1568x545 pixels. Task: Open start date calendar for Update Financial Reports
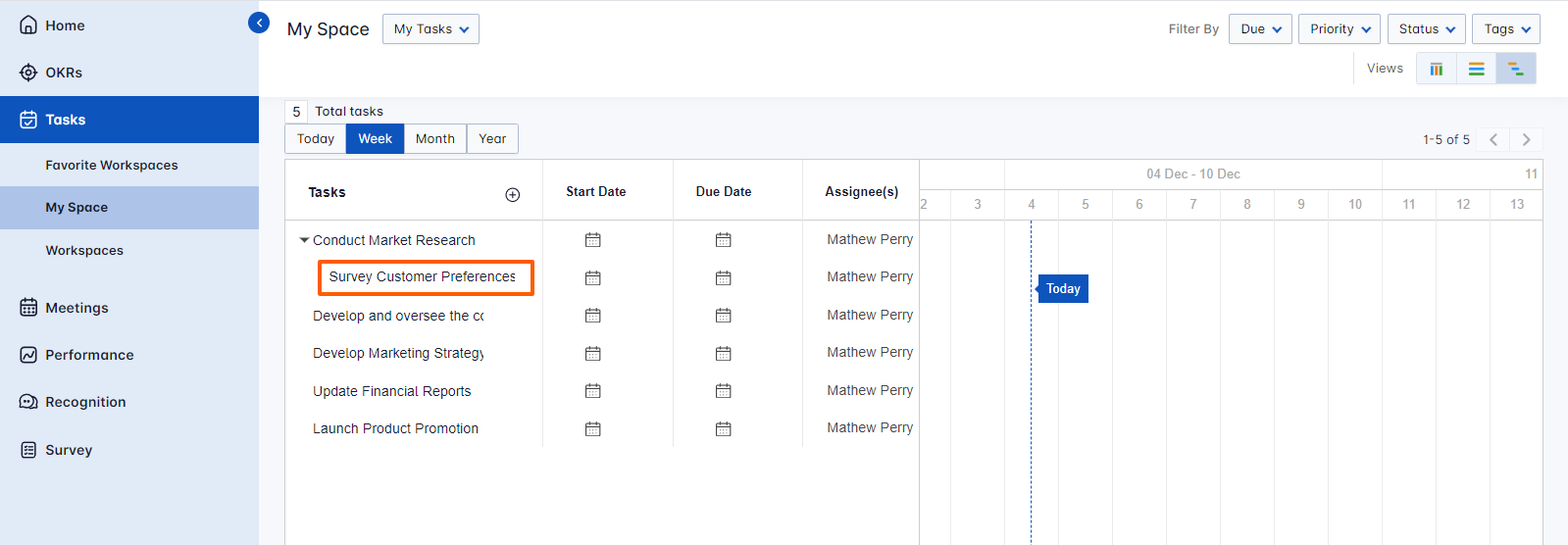click(593, 391)
